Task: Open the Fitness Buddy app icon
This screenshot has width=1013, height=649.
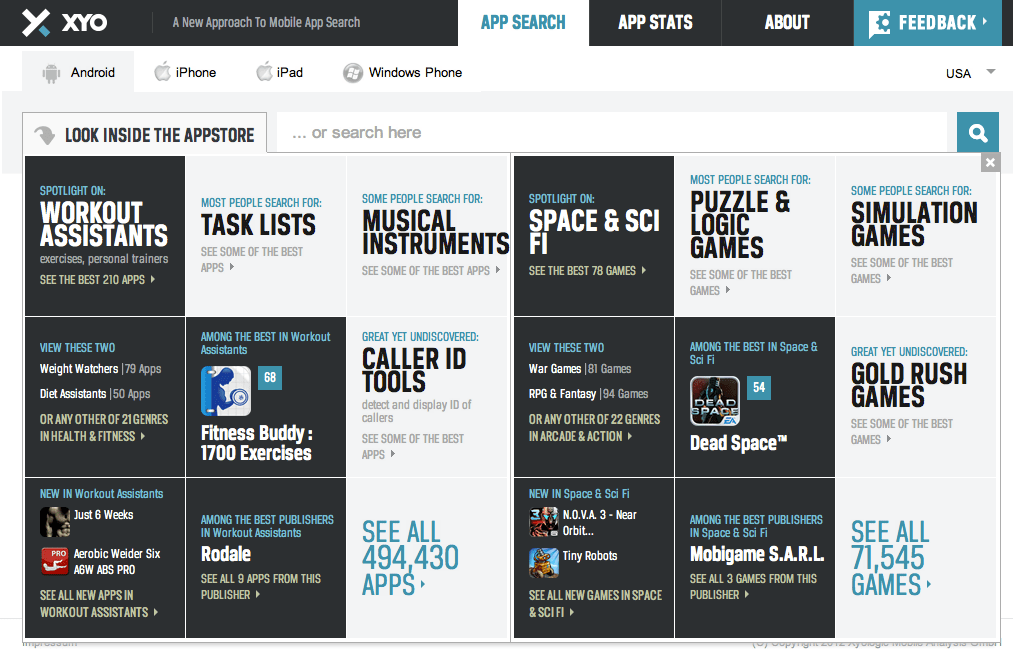Action: (x=226, y=391)
